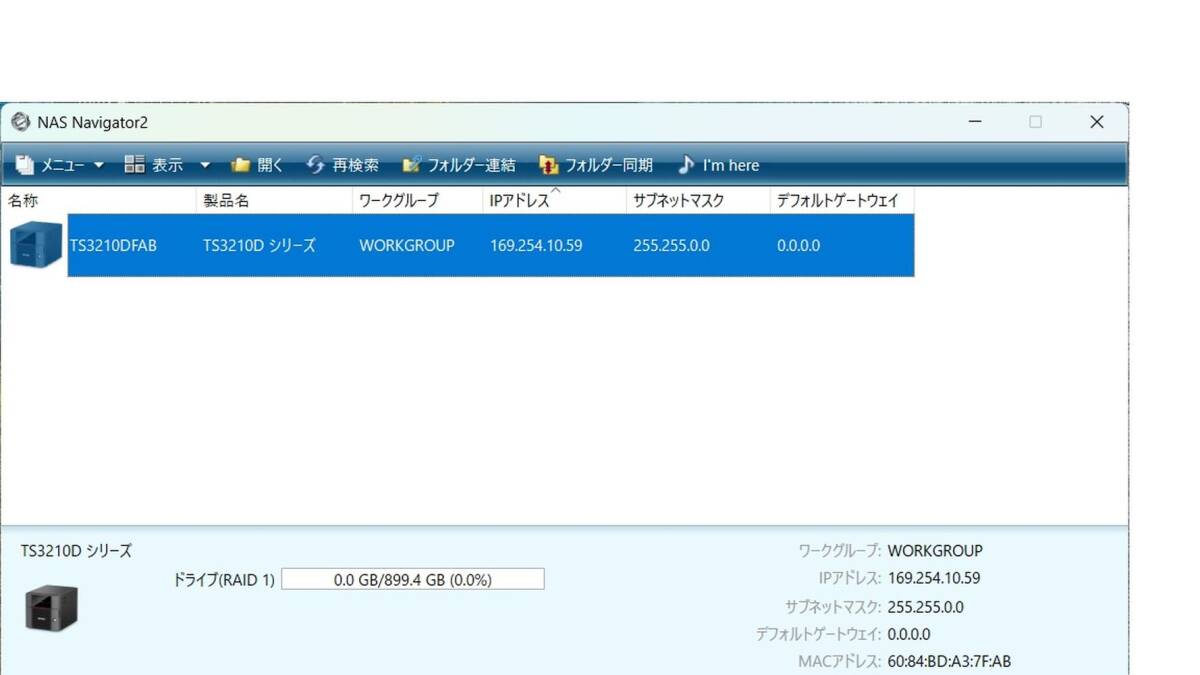
Task: Sort the list by ワークグループ column
Action: 418,201
